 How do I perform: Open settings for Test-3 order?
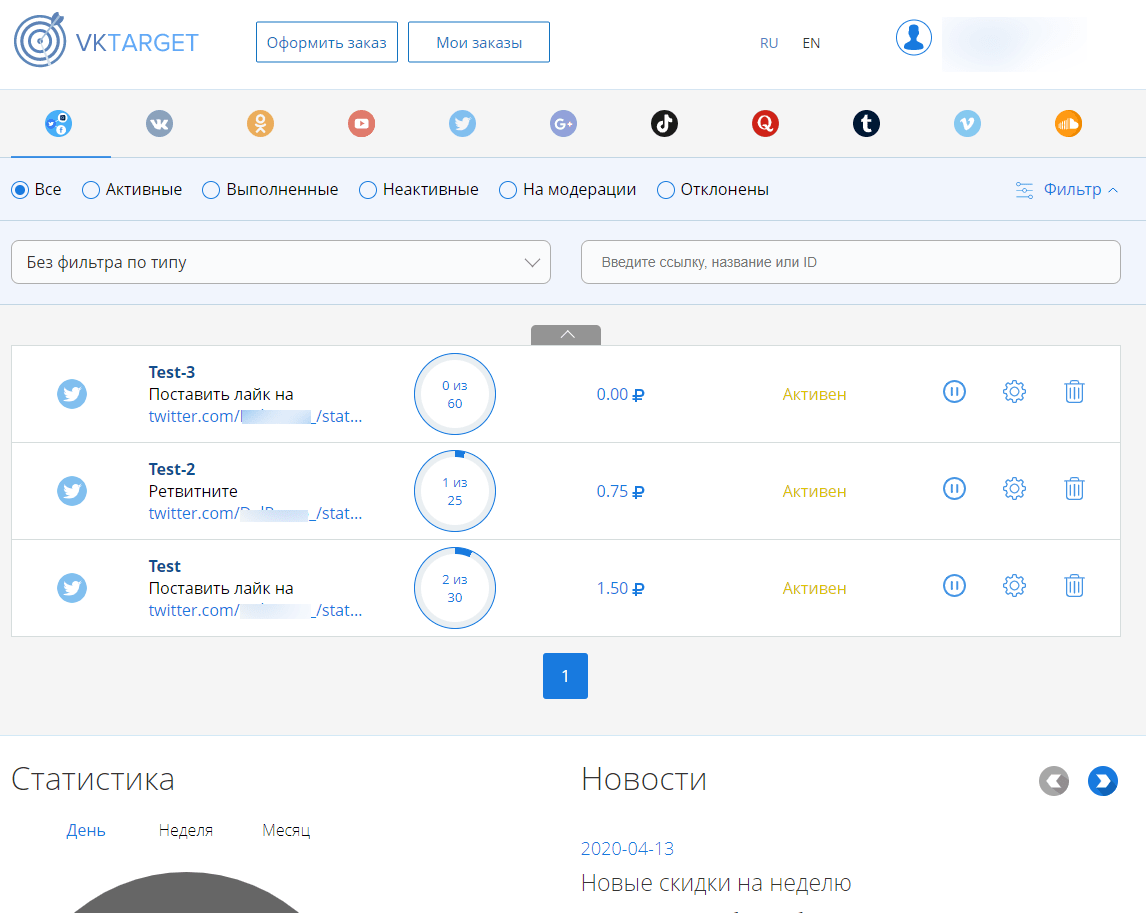(1014, 392)
